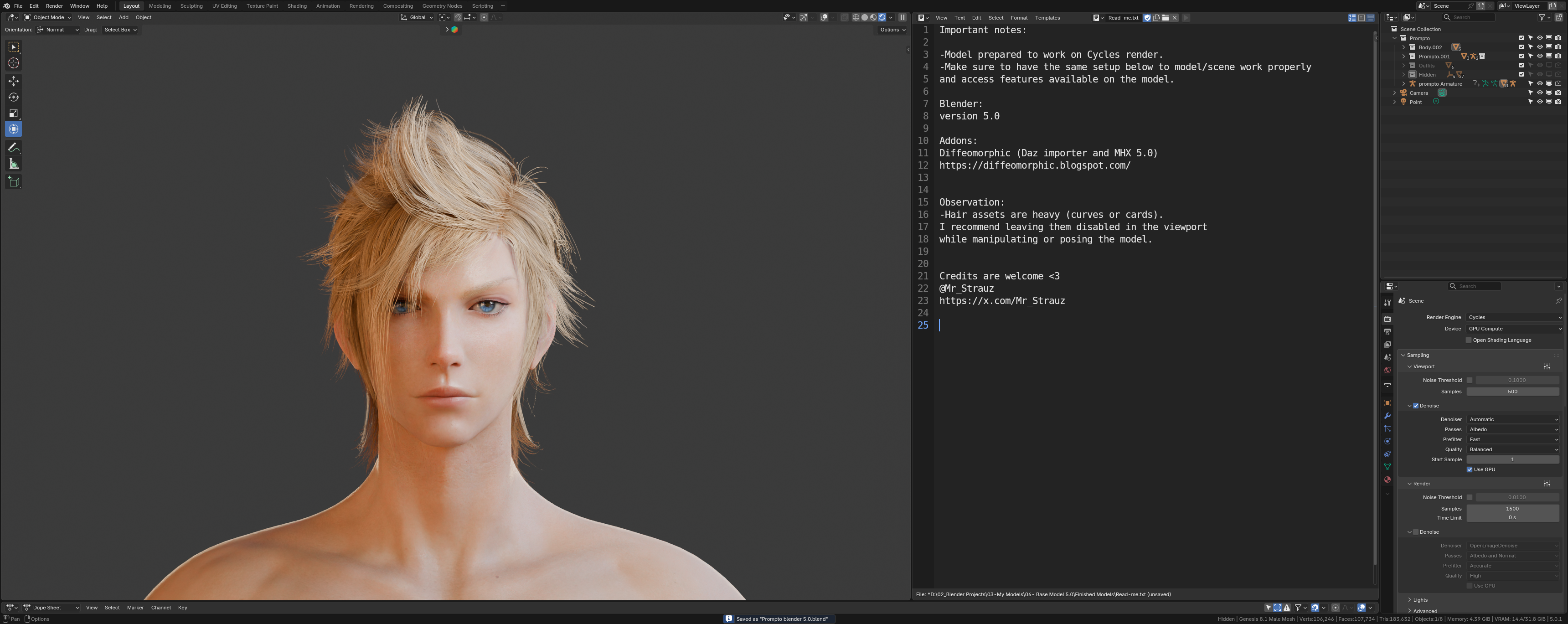Open the Object Mode dropdown
The width and height of the screenshot is (1568, 624).
click(x=47, y=18)
